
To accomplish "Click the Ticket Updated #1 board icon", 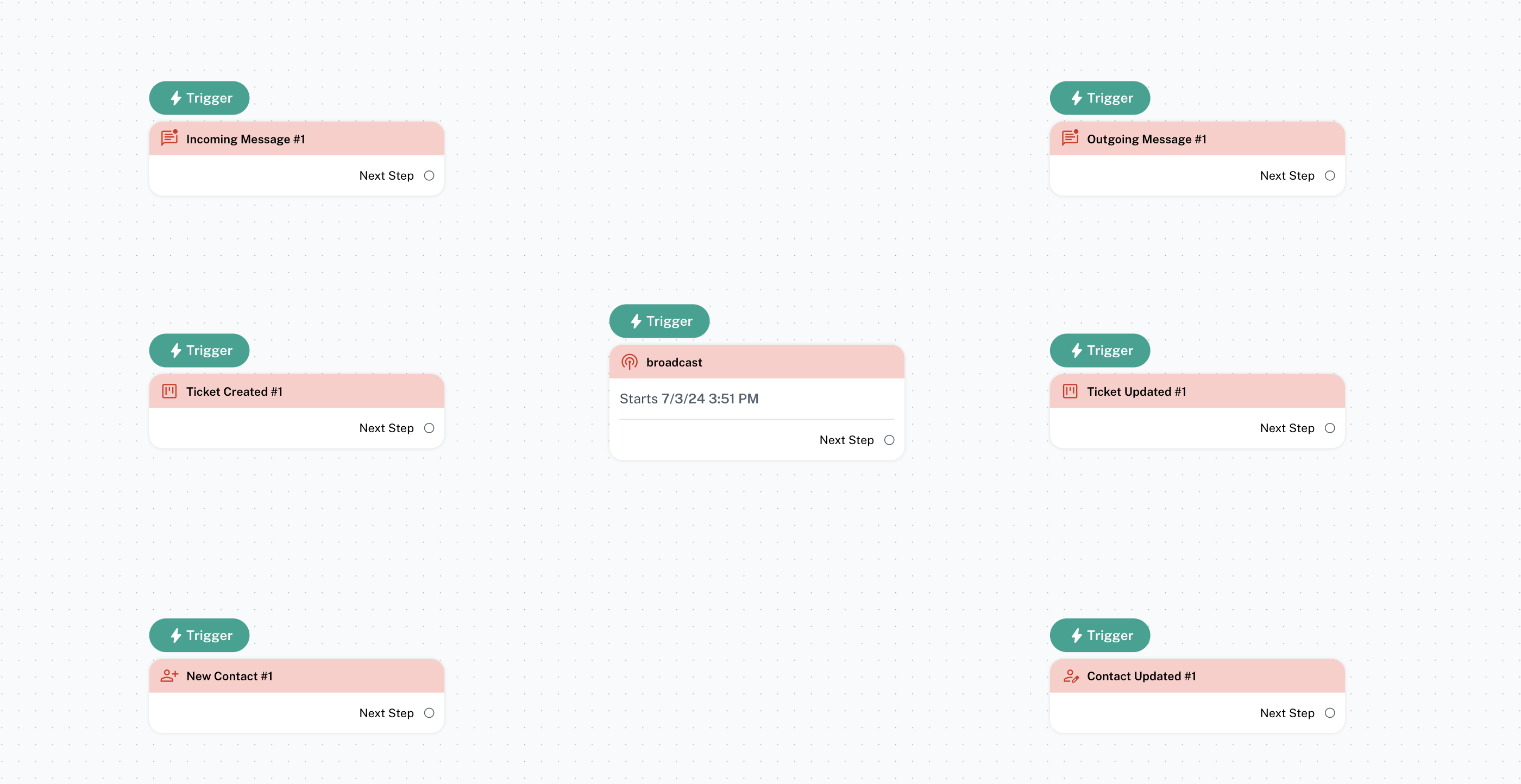I will [1070, 391].
